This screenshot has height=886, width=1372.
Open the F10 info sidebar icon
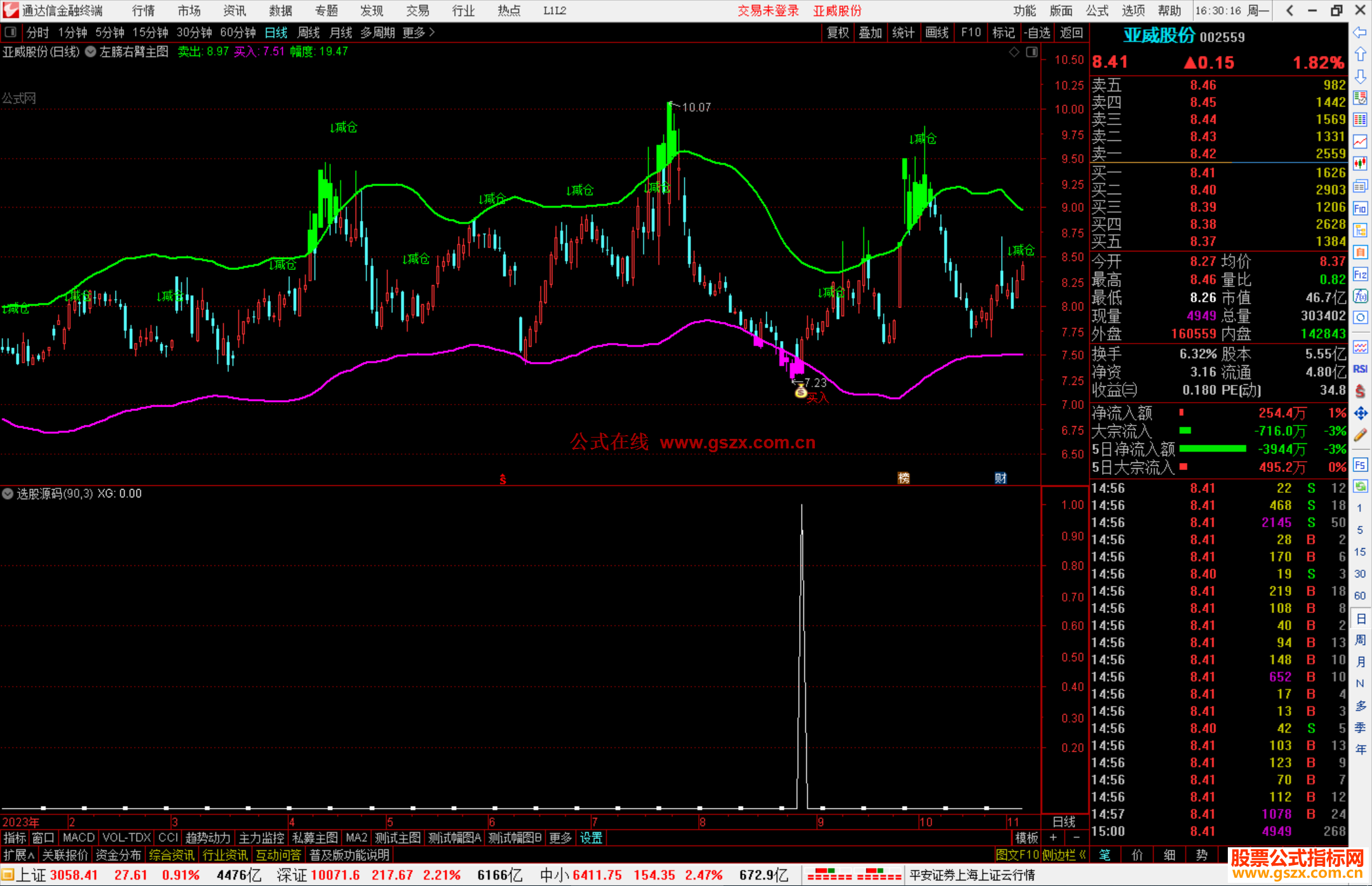coord(1360,208)
